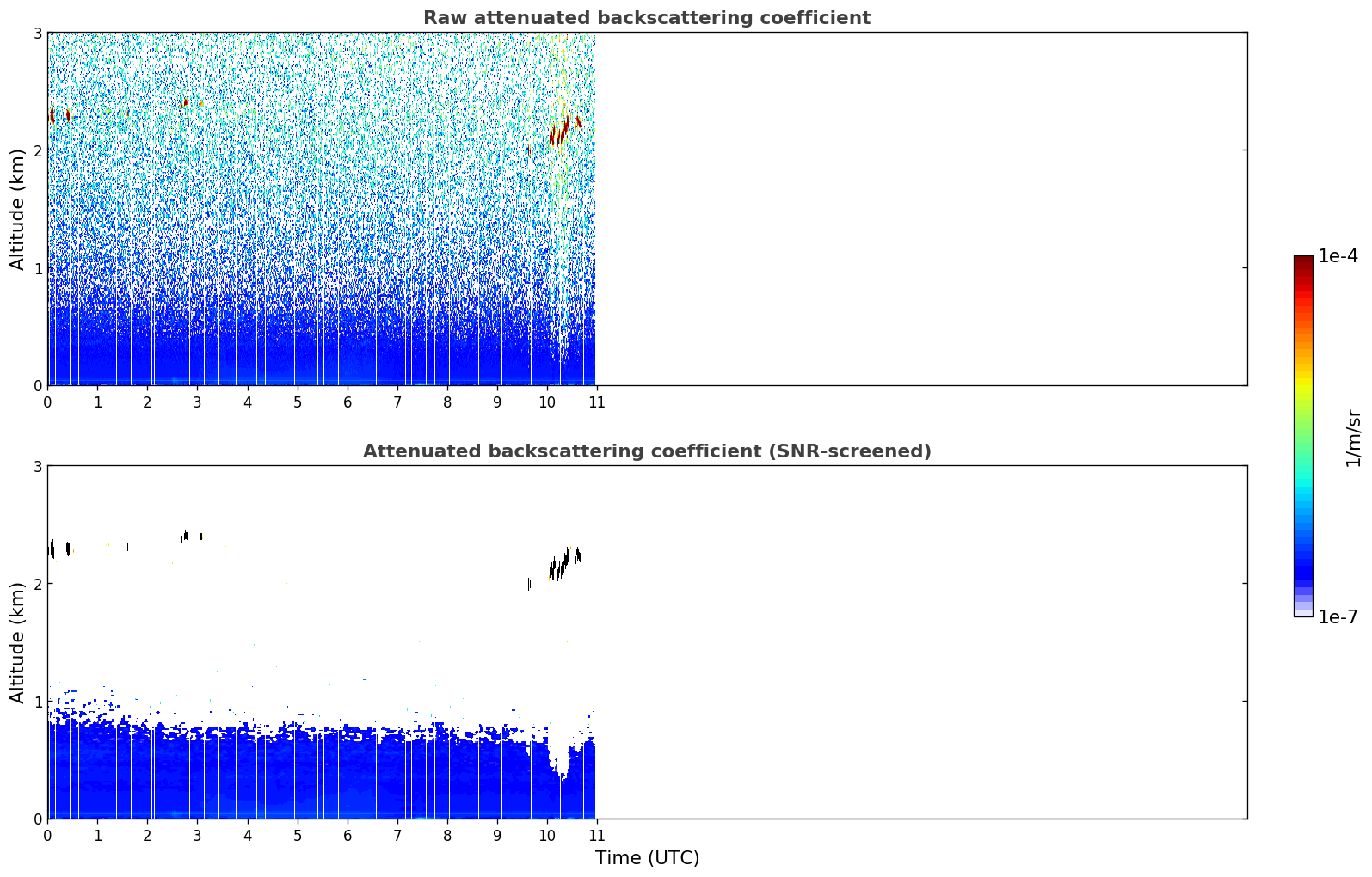Select the lower plot's 'Altitude (km)' label
Screen dimensions: 1372x877
18,642
